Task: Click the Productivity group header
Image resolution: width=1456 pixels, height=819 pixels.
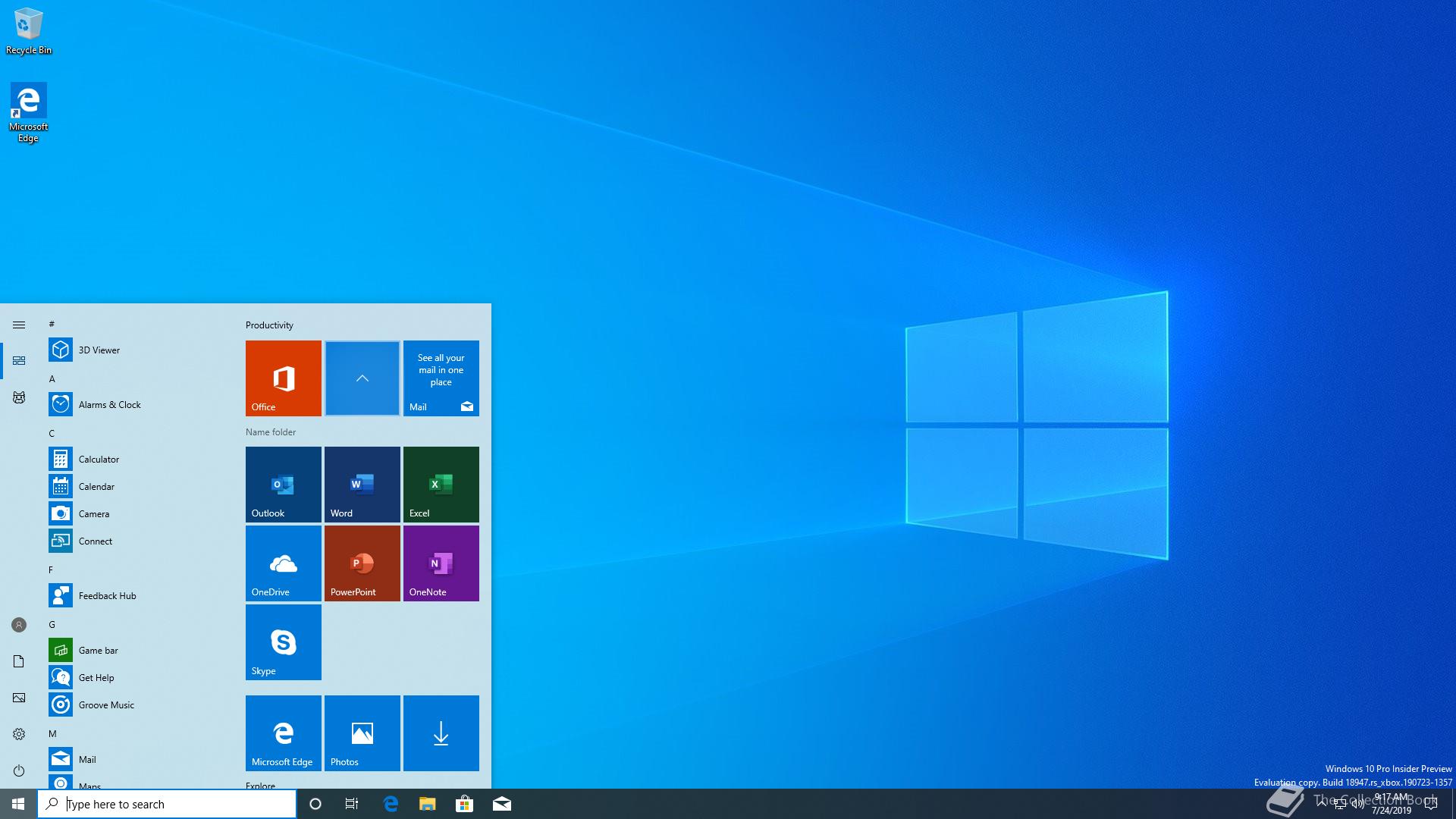Action: [269, 325]
